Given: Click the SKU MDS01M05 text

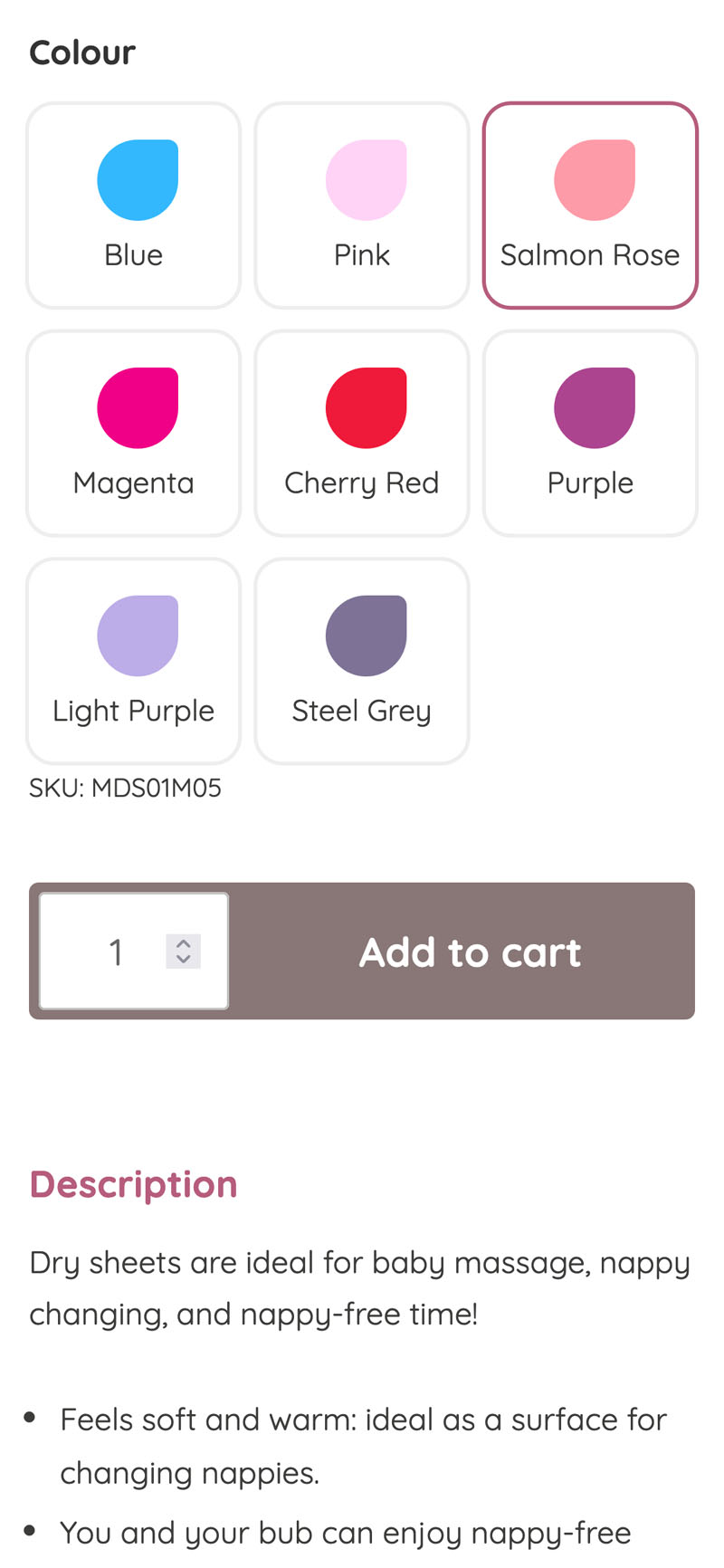Looking at the screenshot, I should [125, 788].
